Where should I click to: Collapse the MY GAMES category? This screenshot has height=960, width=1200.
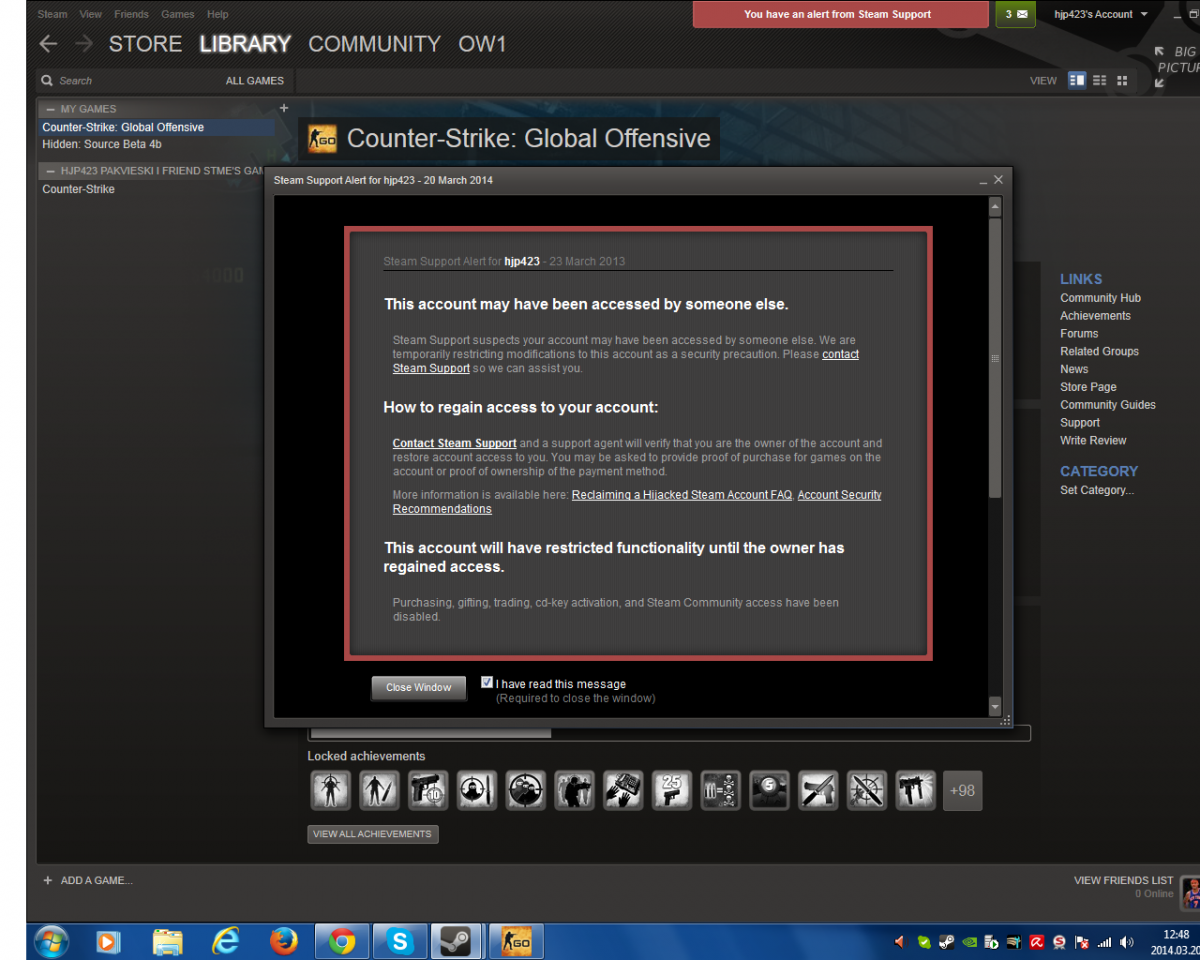pyautogui.click(x=50, y=109)
